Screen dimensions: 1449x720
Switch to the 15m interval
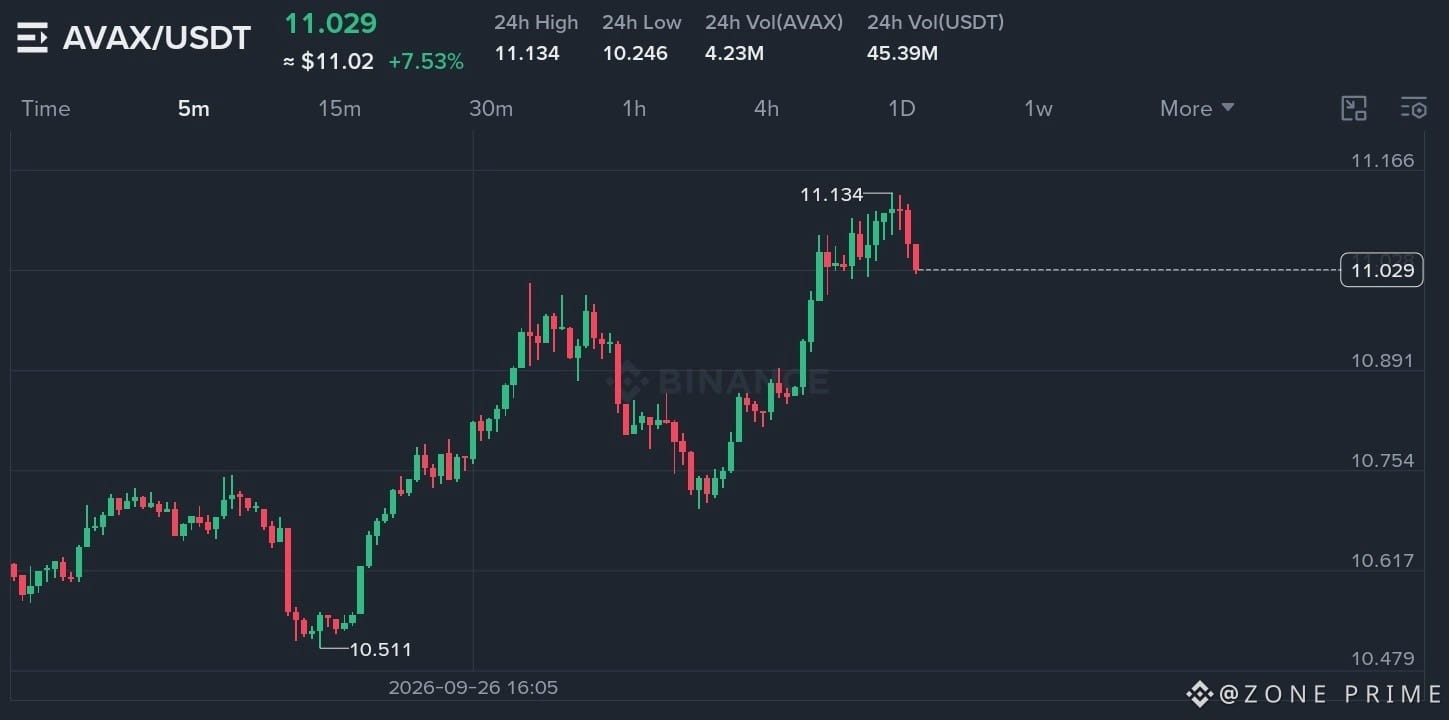pos(340,108)
